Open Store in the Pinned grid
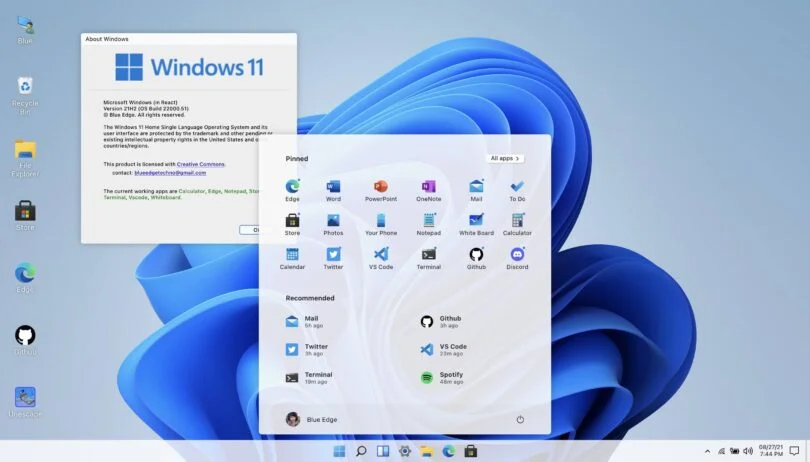Image resolution: width=810 pixels, height=462 pixels. 292,224
